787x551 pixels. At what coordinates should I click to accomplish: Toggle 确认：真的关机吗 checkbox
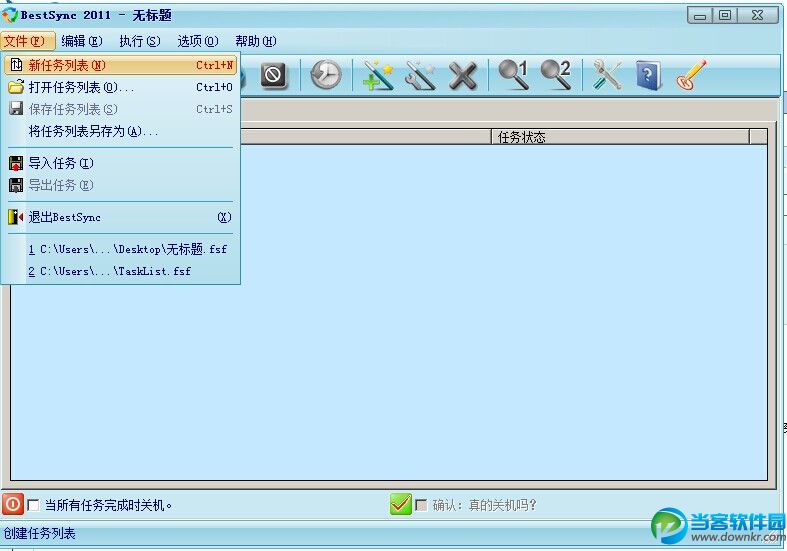coord(422,505)
